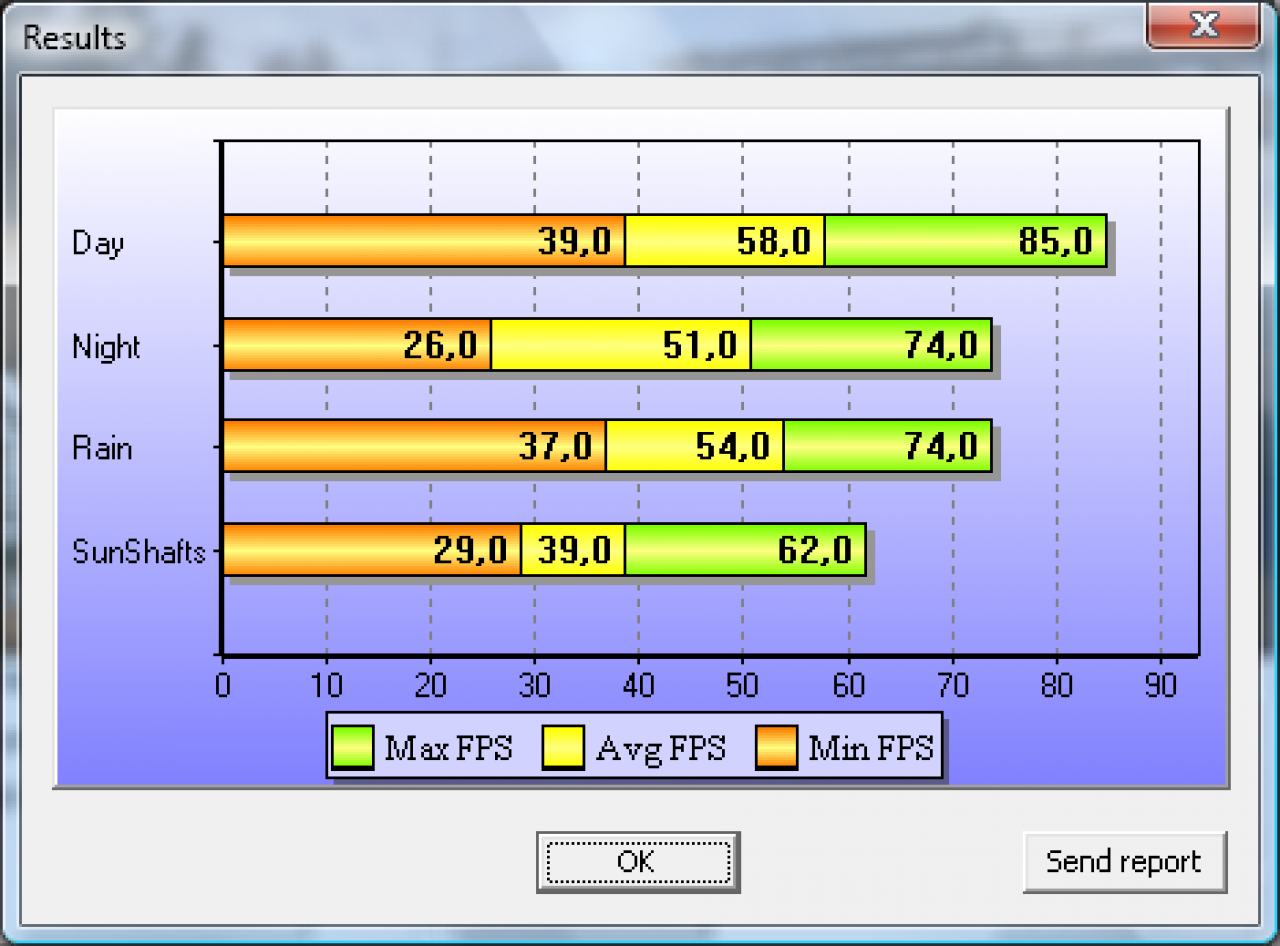Click axis label 40
Screen dimensions: 1280x946
(638, 685)
